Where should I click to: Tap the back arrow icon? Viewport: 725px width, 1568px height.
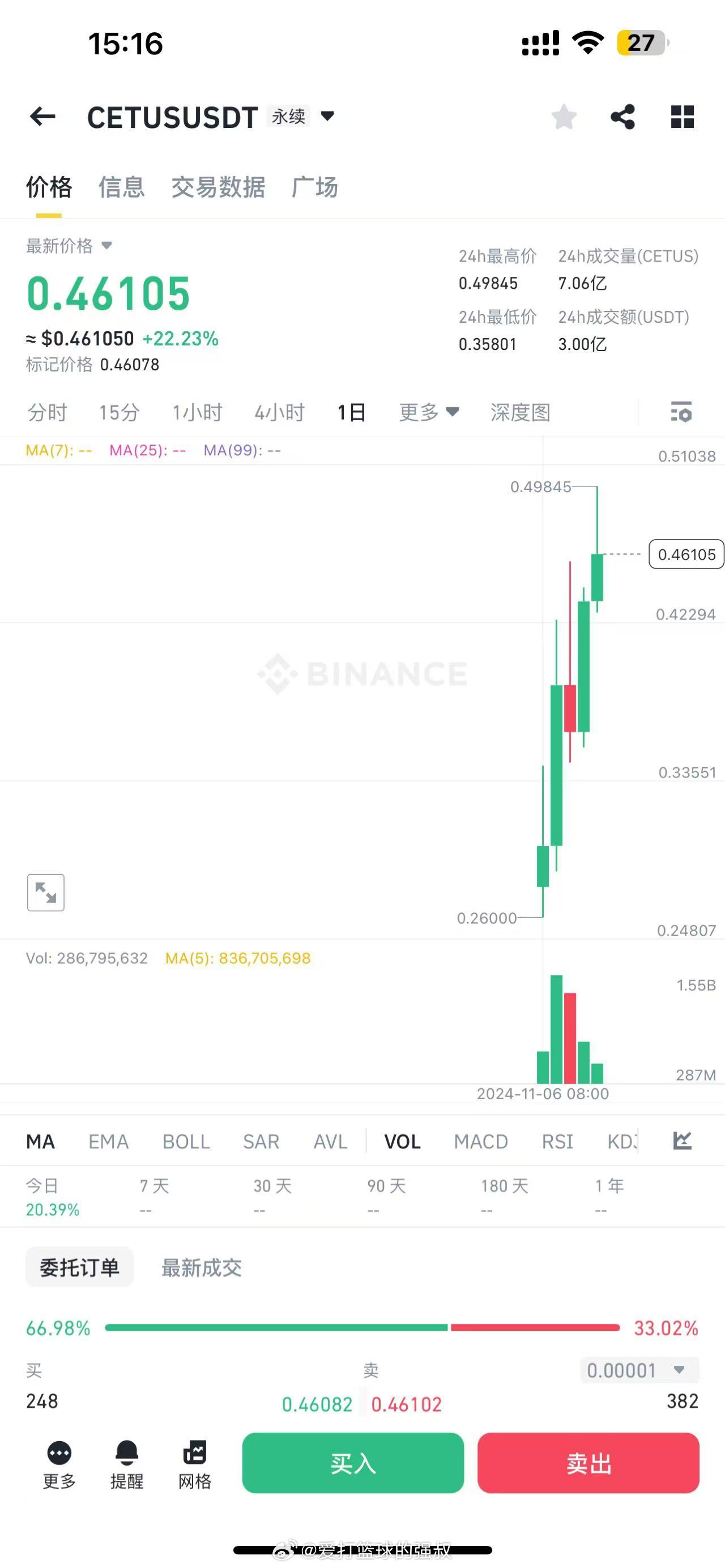42,116
